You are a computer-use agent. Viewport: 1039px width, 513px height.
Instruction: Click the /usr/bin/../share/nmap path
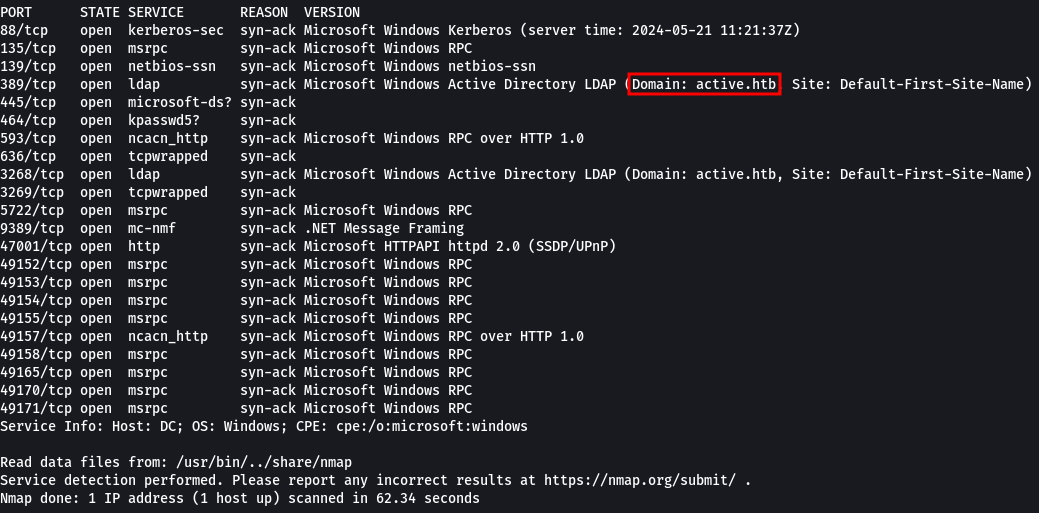click(264, 462)
